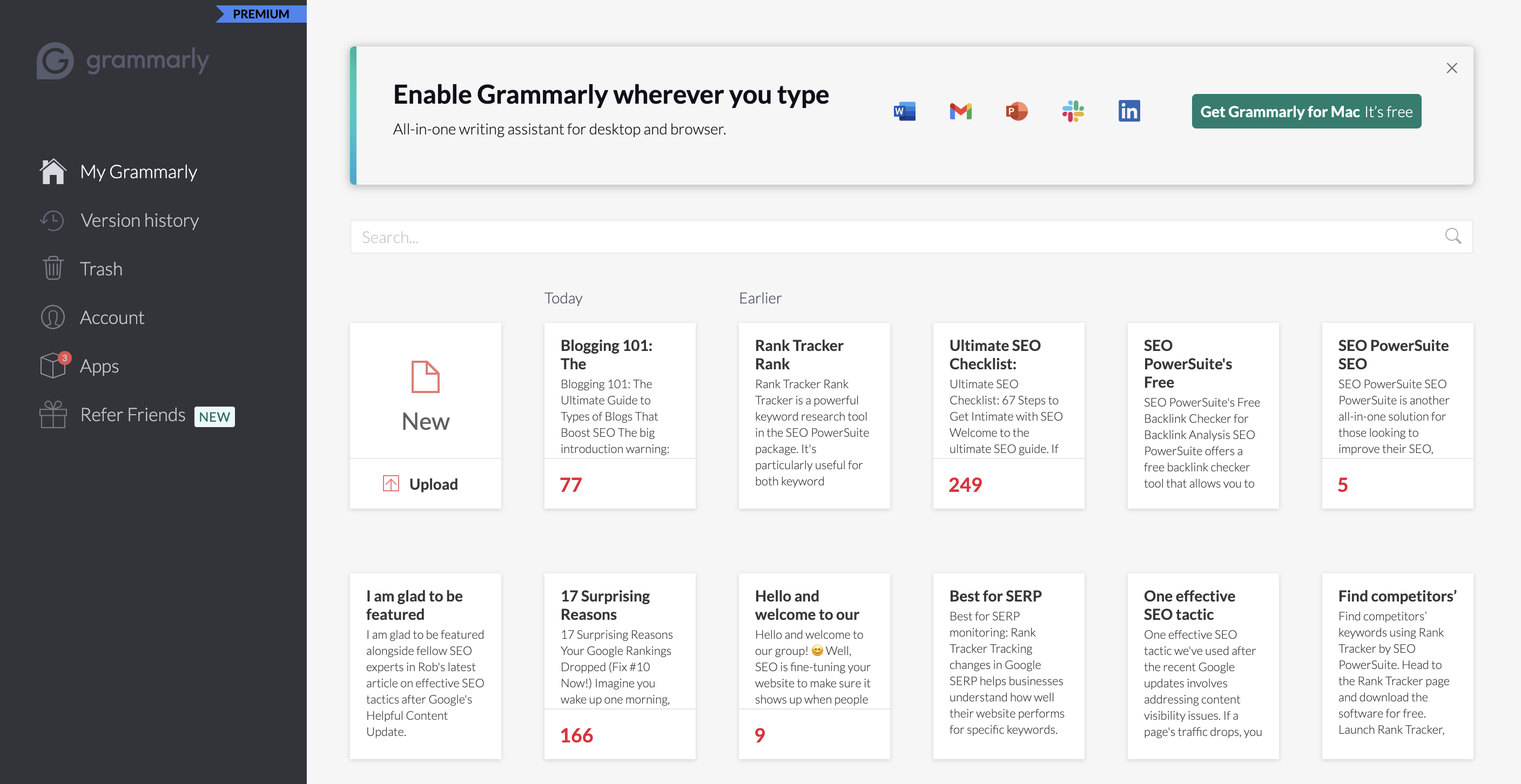Open the Rank Tracker Rank document card
This screenshot has width=1521, height=784.
813,415
